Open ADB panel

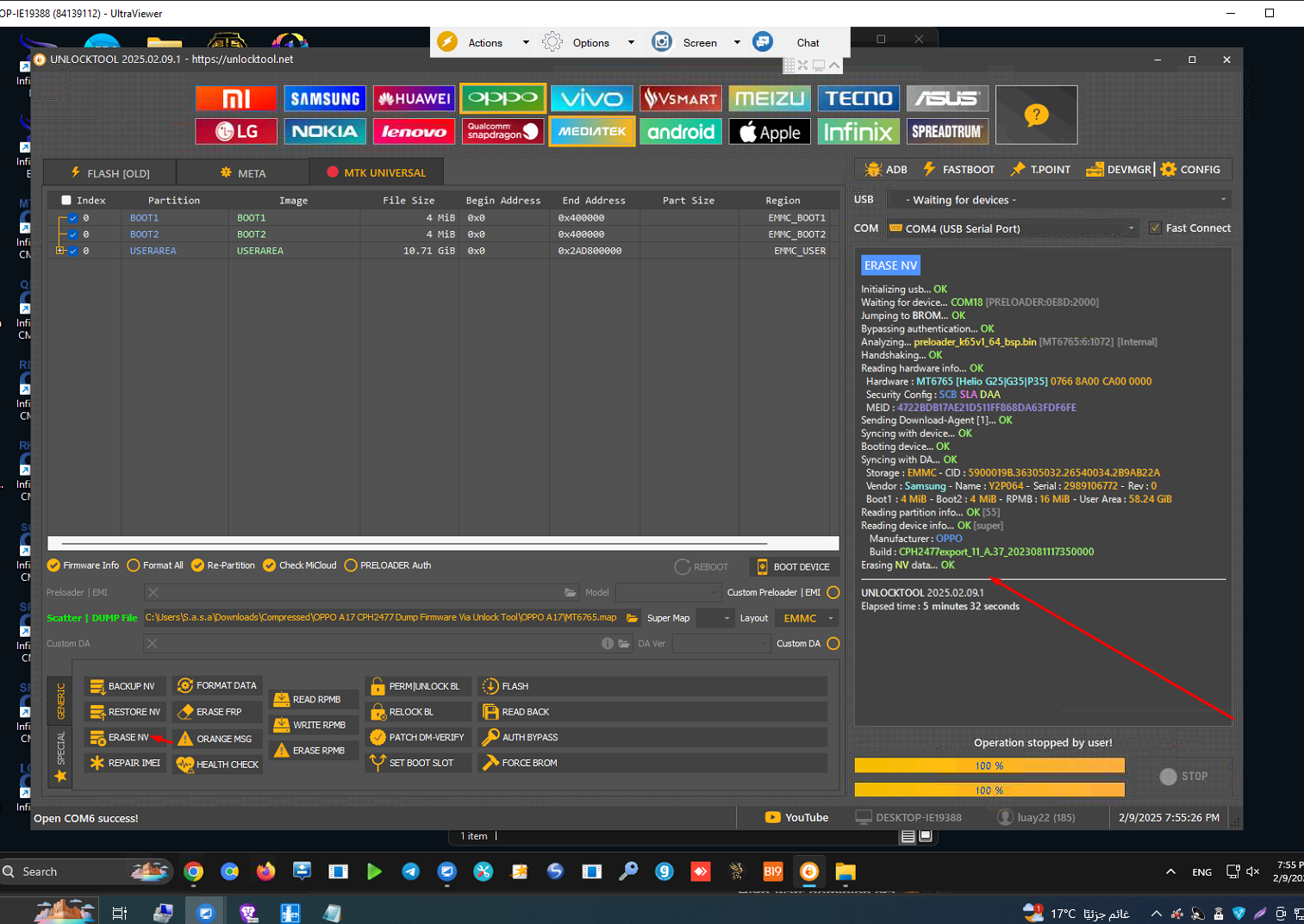pos(886,170)
